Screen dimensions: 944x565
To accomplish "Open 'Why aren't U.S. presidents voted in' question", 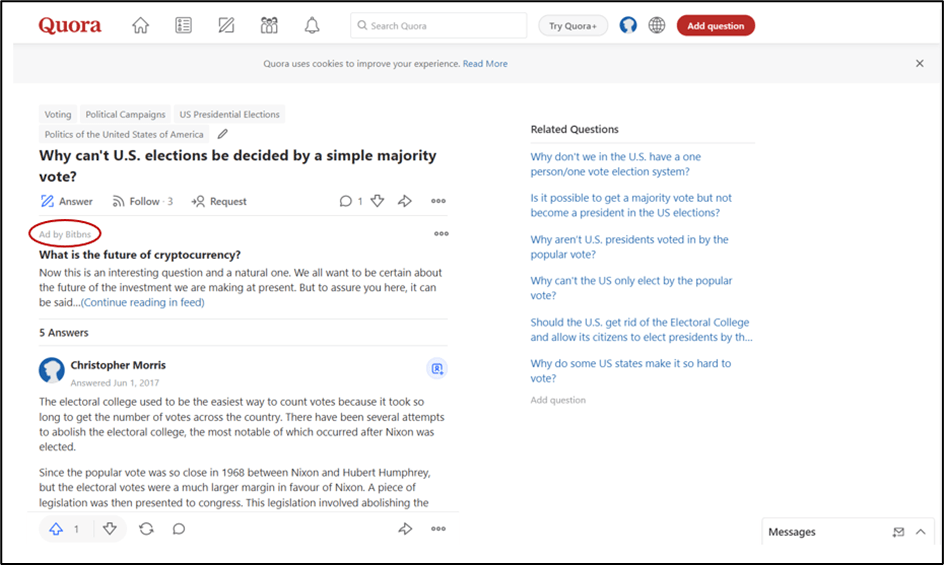I will pyautogui.click(x=629, y=246).
